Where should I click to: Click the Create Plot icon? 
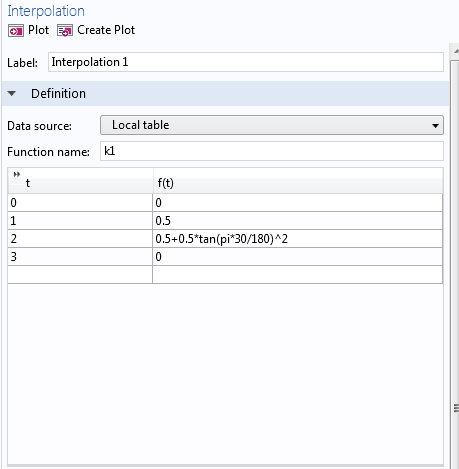pos(65,31)
